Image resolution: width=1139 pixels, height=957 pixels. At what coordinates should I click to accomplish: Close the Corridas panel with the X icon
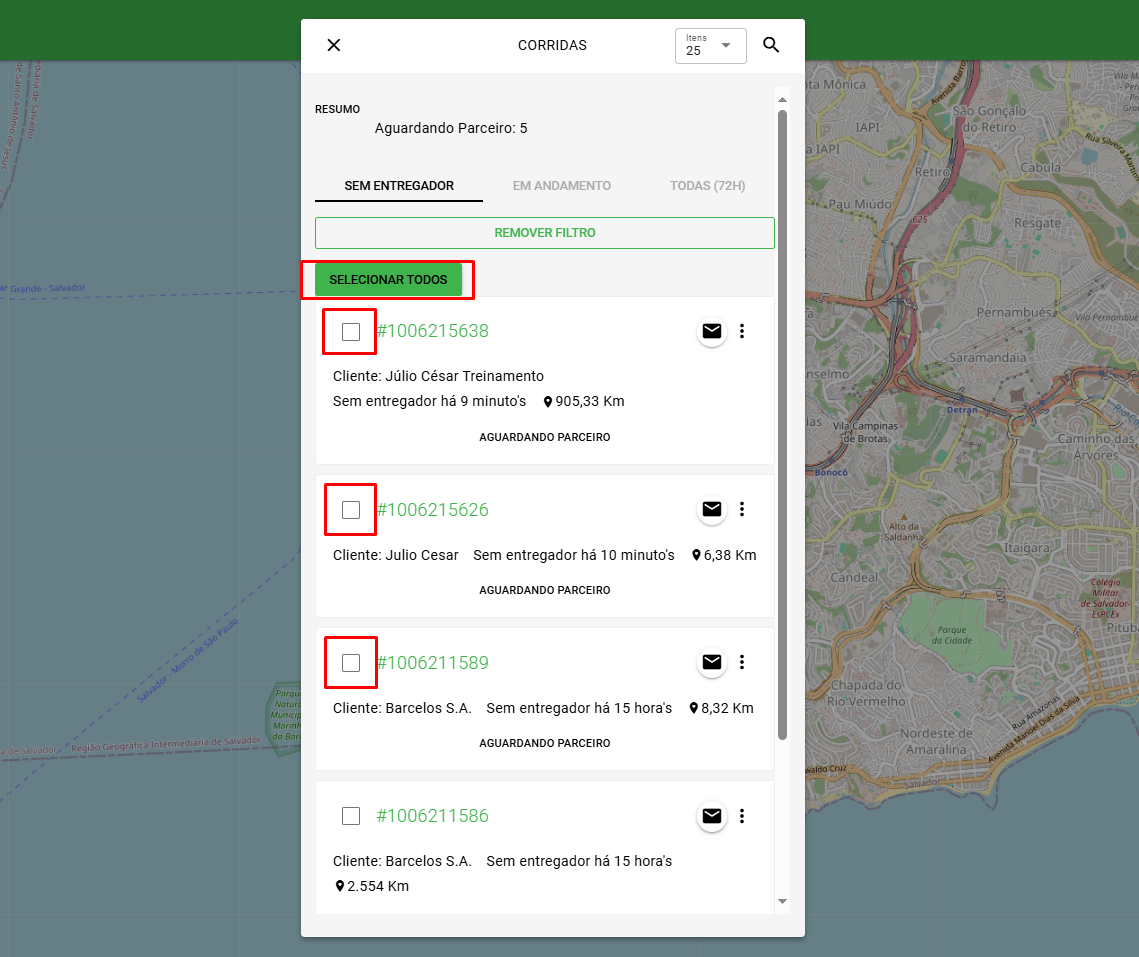pyautogui.click(x=334, y=45)
